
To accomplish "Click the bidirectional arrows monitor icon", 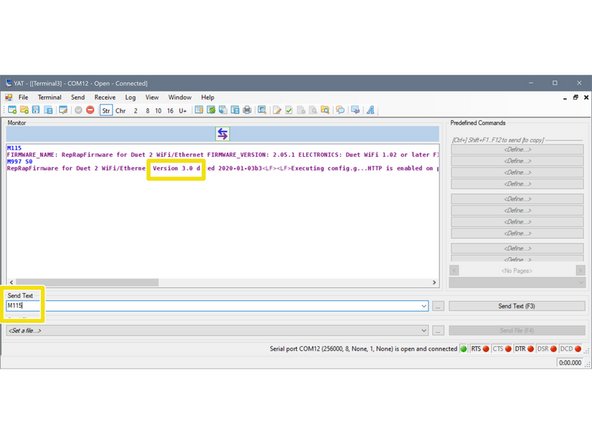I will pos(222,134).
